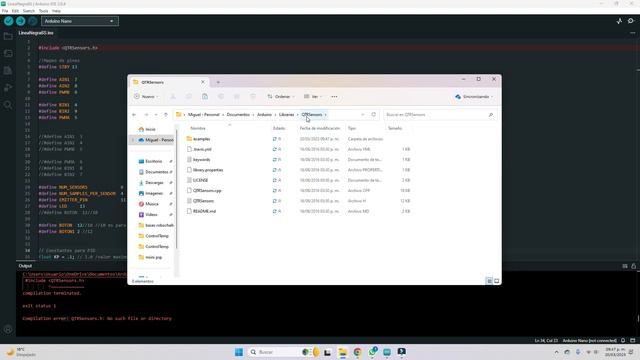
Task: Open the address bar history dropdown arrow
Action: click(x=362, y=115)
